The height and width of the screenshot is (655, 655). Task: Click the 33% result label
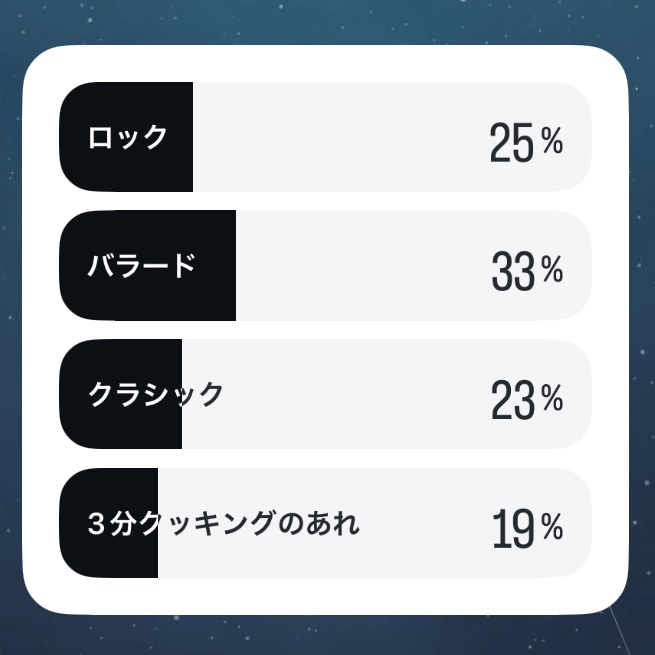coord(527,271)
